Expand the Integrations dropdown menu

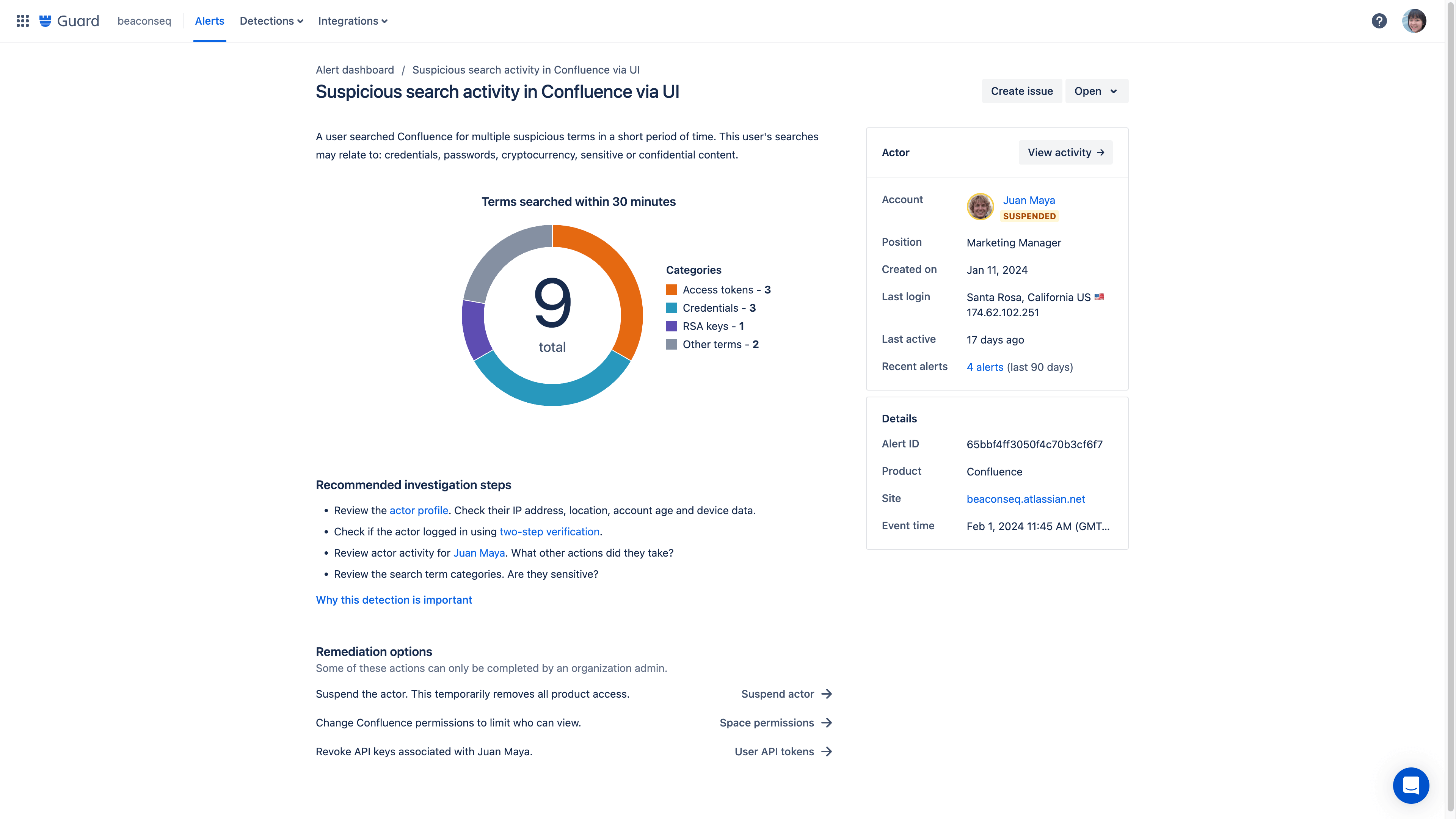(x=352, y=20)
